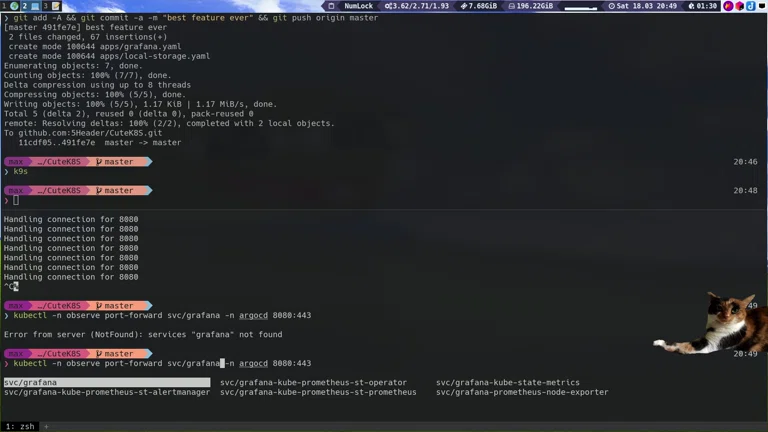Click the volume bar in top panel
This screenshot has width=768, height=432.
pyautogui.click(x=580, y=7)
